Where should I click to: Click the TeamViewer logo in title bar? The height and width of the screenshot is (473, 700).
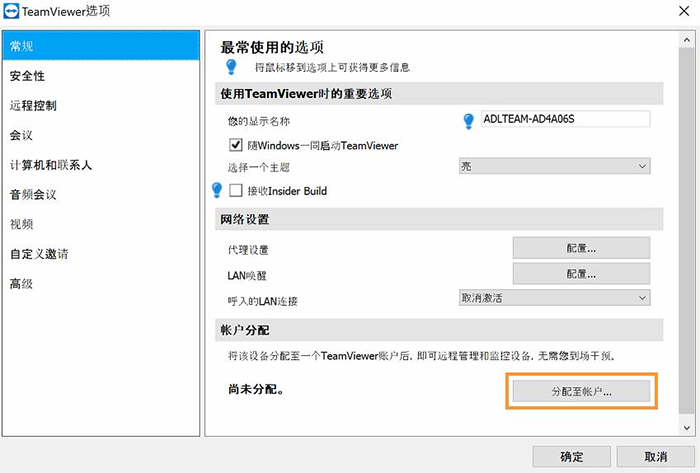click(x=11, y=11)
